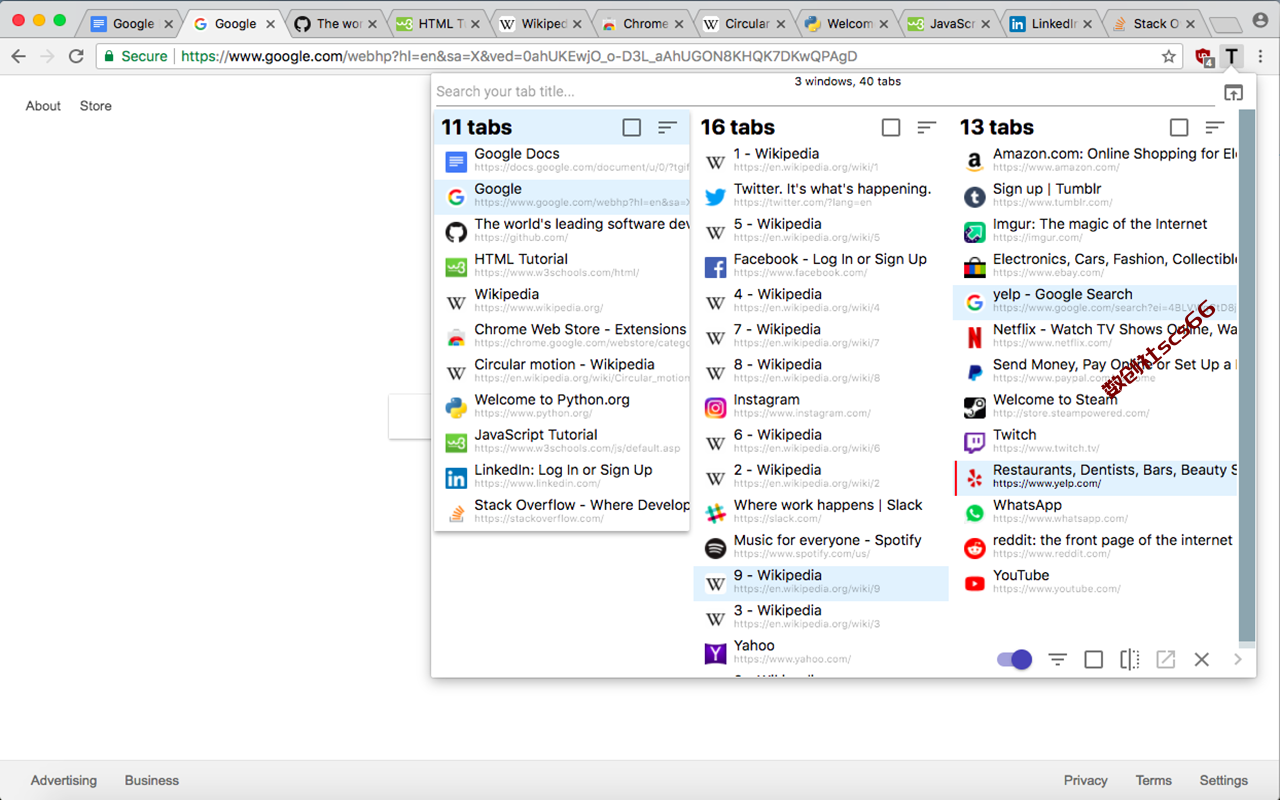The width and height of the screenshot is (1280, 800).
Task: Select the Circular motion - Wikipedia entry
Action: coord(562,372)
